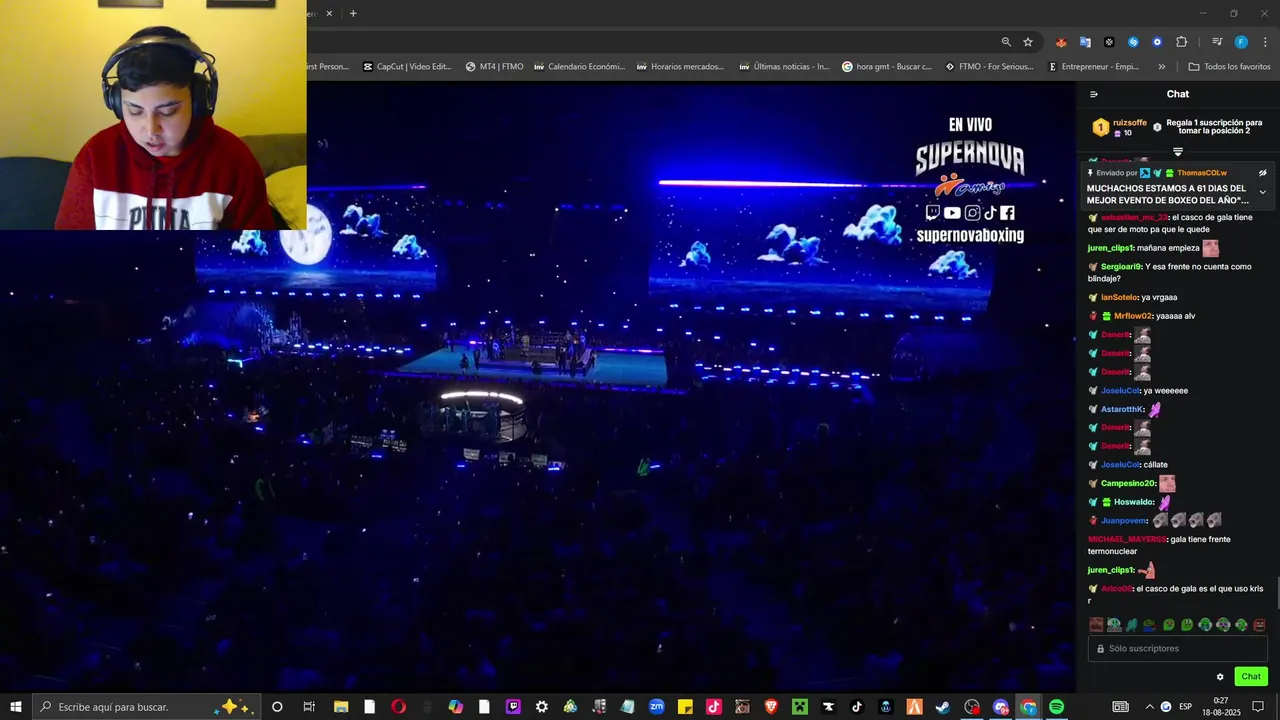This screenshot has height=720, width=1280.
Task: Open Hoswaldo username in chat
Action: [x=1134, y=502]
